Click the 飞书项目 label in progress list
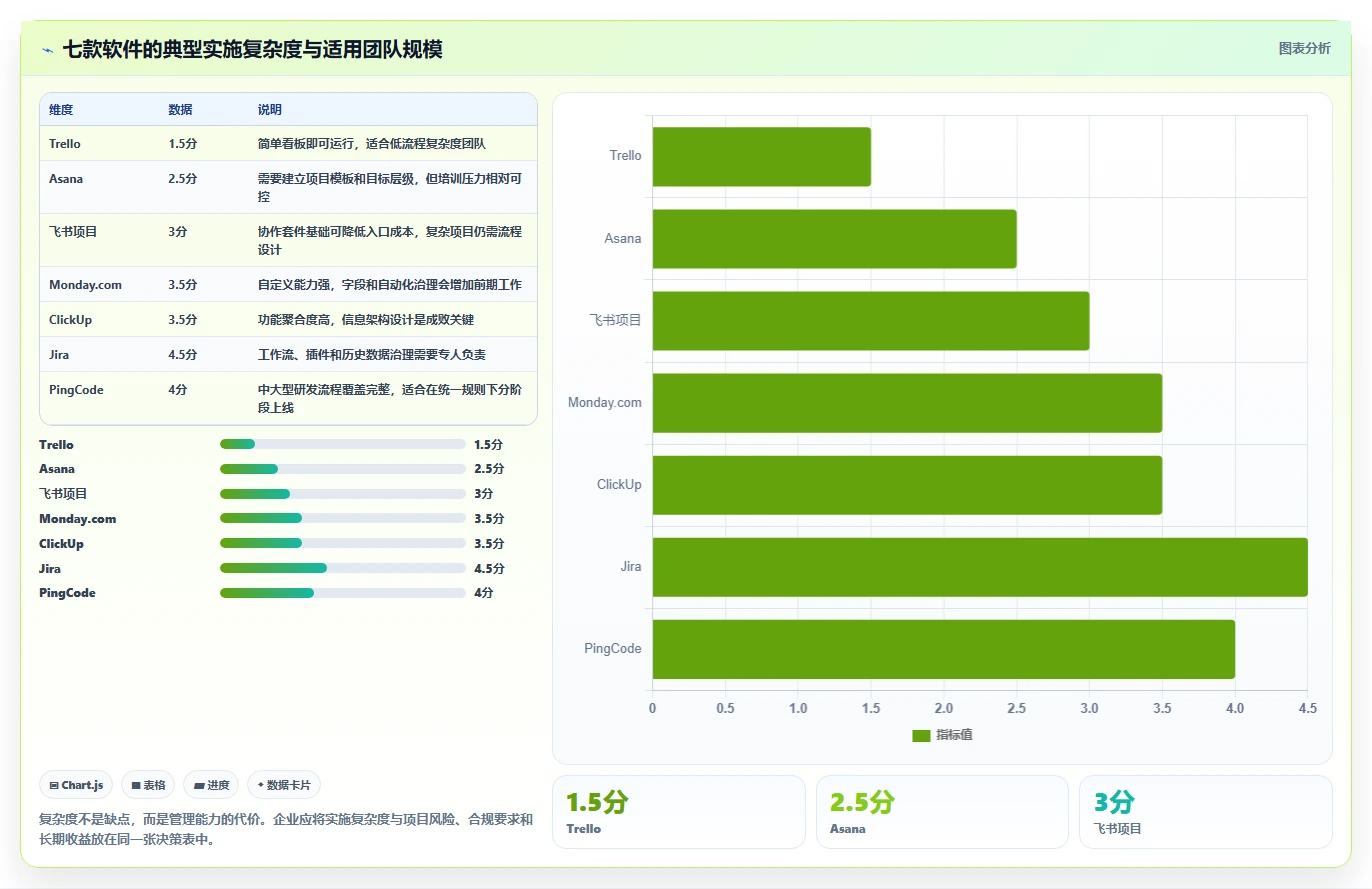This screenshot has height=889, width=1372. point(63,494)
